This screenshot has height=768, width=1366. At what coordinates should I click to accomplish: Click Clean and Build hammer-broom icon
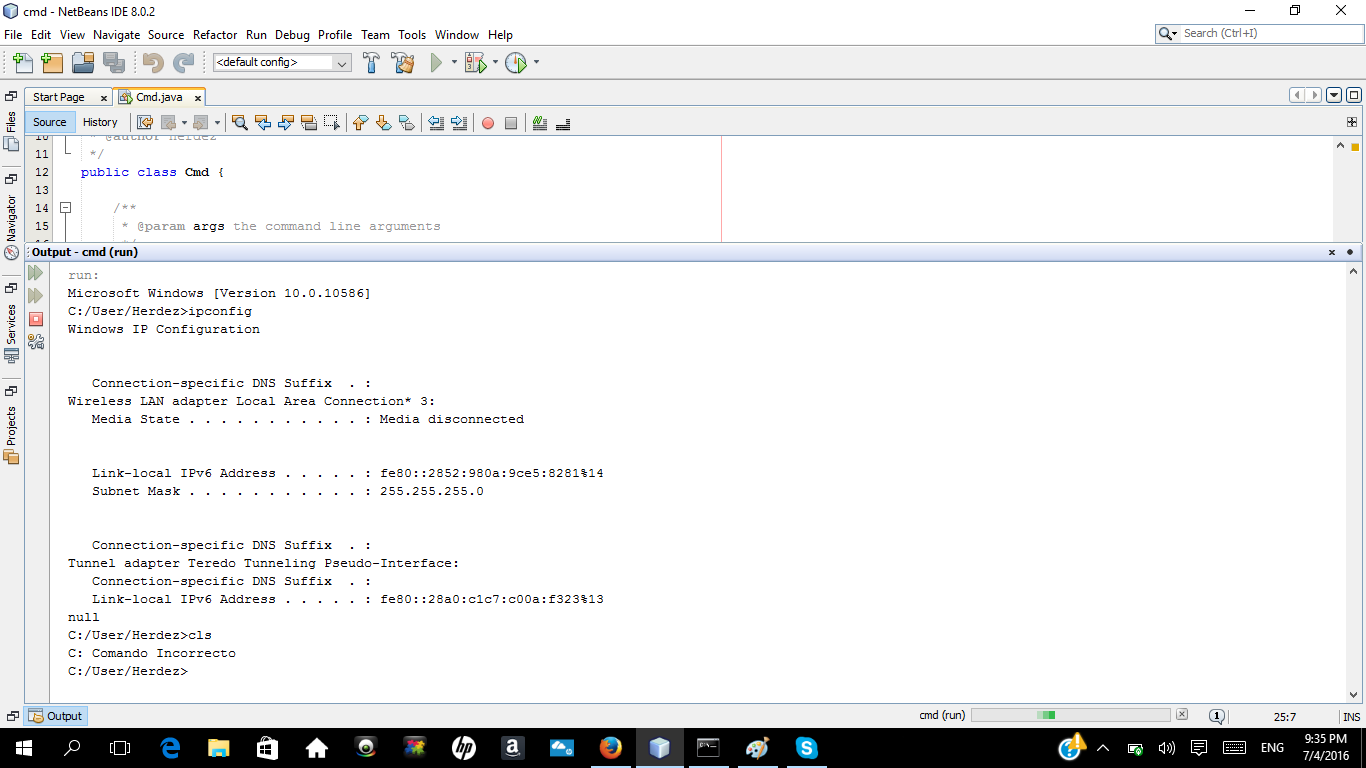403,63
